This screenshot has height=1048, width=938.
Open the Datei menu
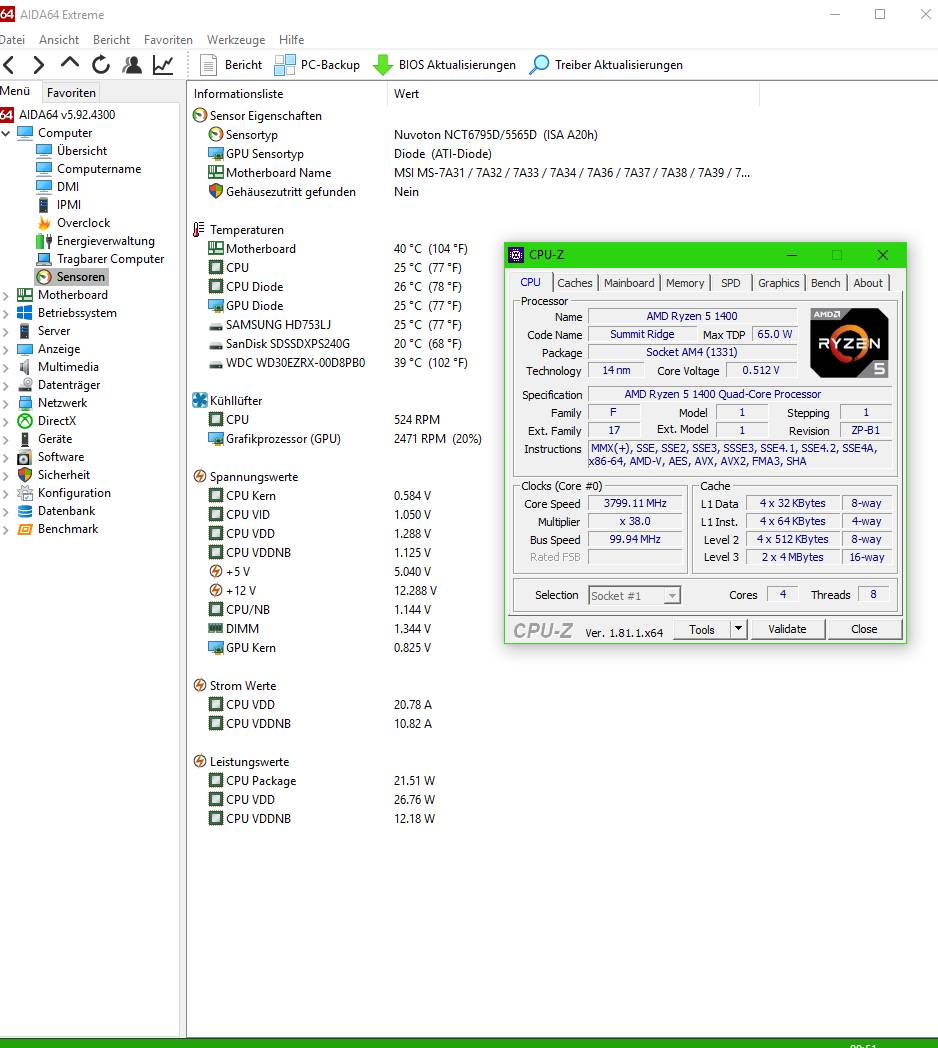[12, 40]
